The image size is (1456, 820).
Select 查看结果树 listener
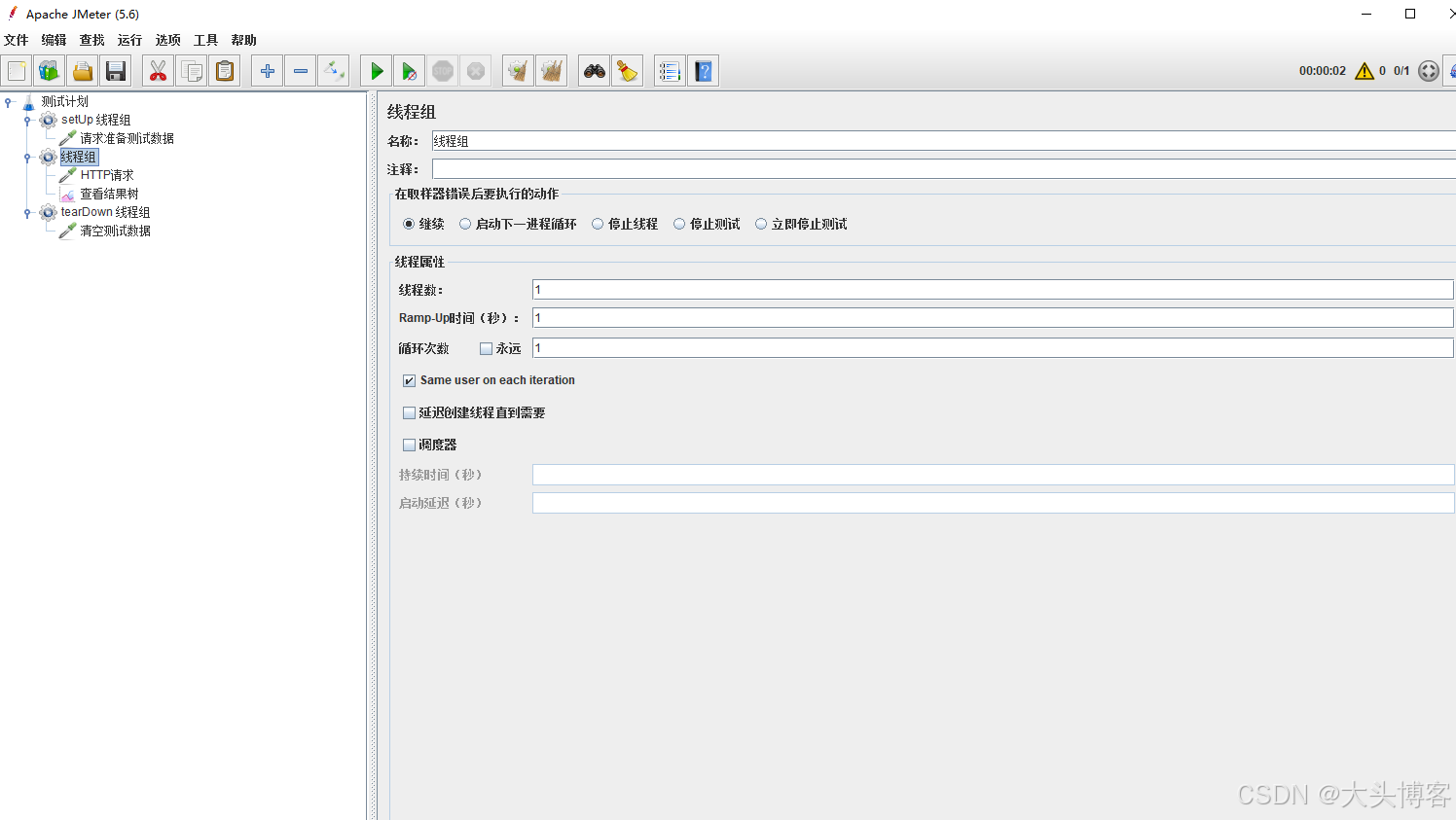(109, 194)
